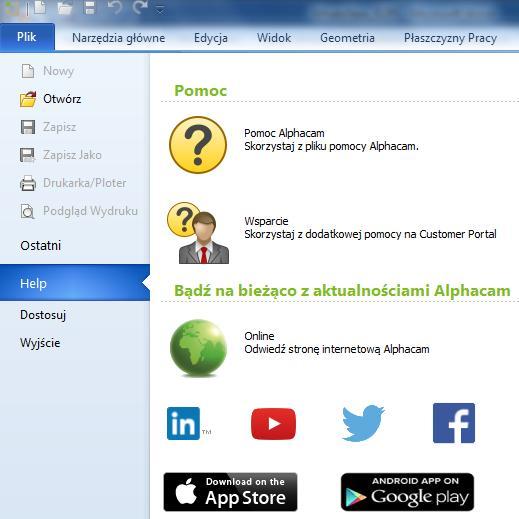519x519 pixels.
Task: Open the Facebook icon
Action: [x=454, y=423]
